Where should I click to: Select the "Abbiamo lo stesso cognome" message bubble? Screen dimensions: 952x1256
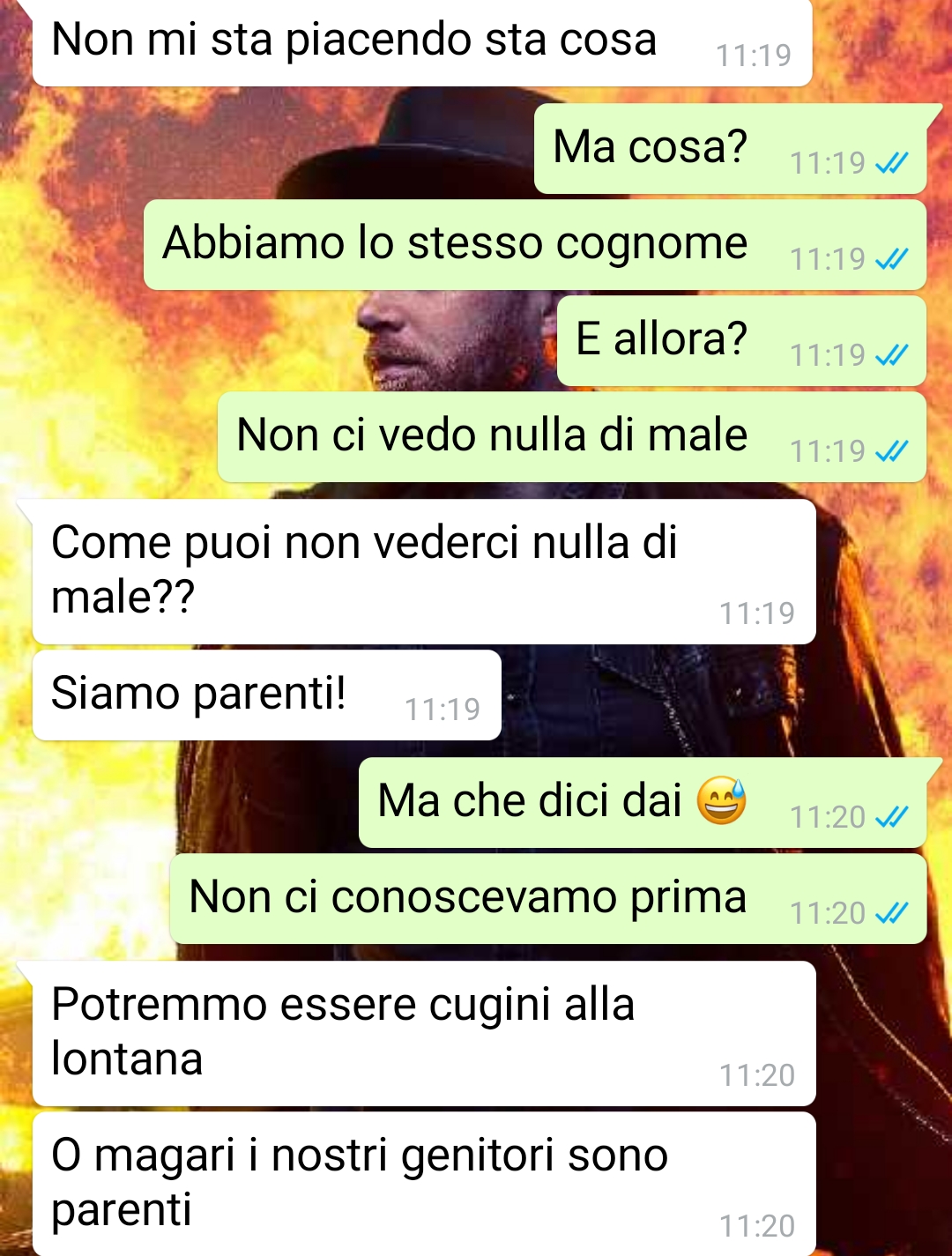535,244
